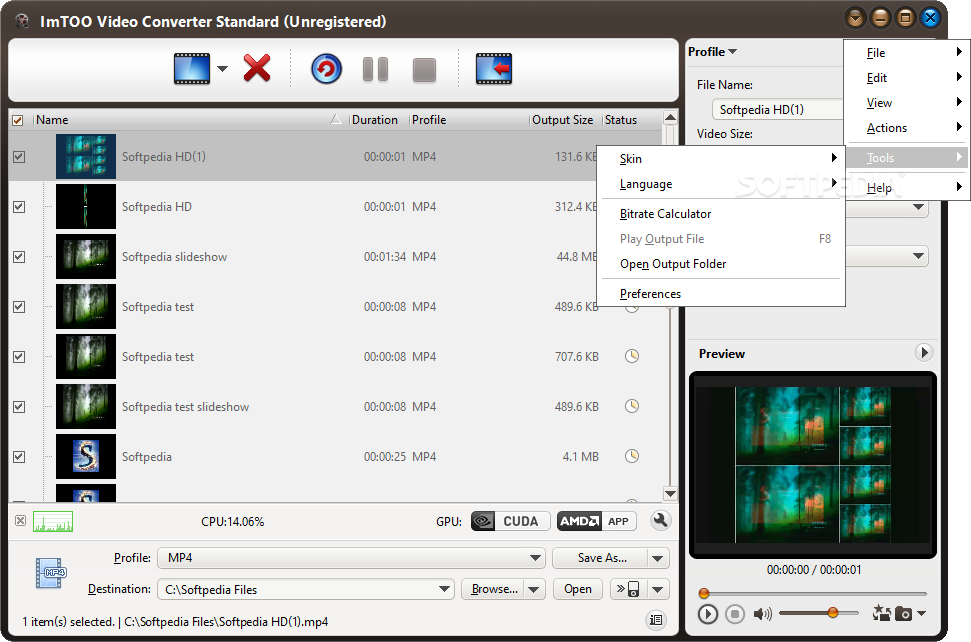
Task: Start conversion with the blue circular arrow
Action: [x=326, y=69]
